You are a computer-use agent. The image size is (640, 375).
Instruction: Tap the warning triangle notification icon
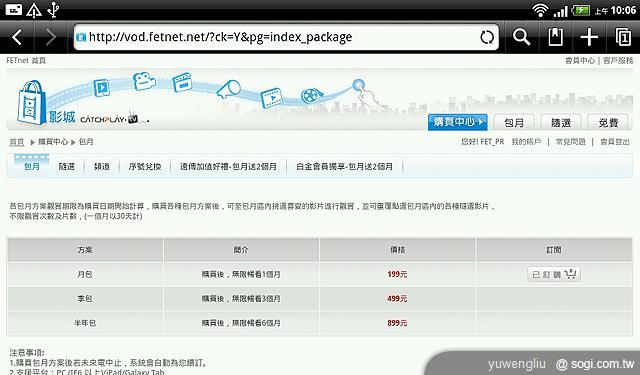point(34,10)
